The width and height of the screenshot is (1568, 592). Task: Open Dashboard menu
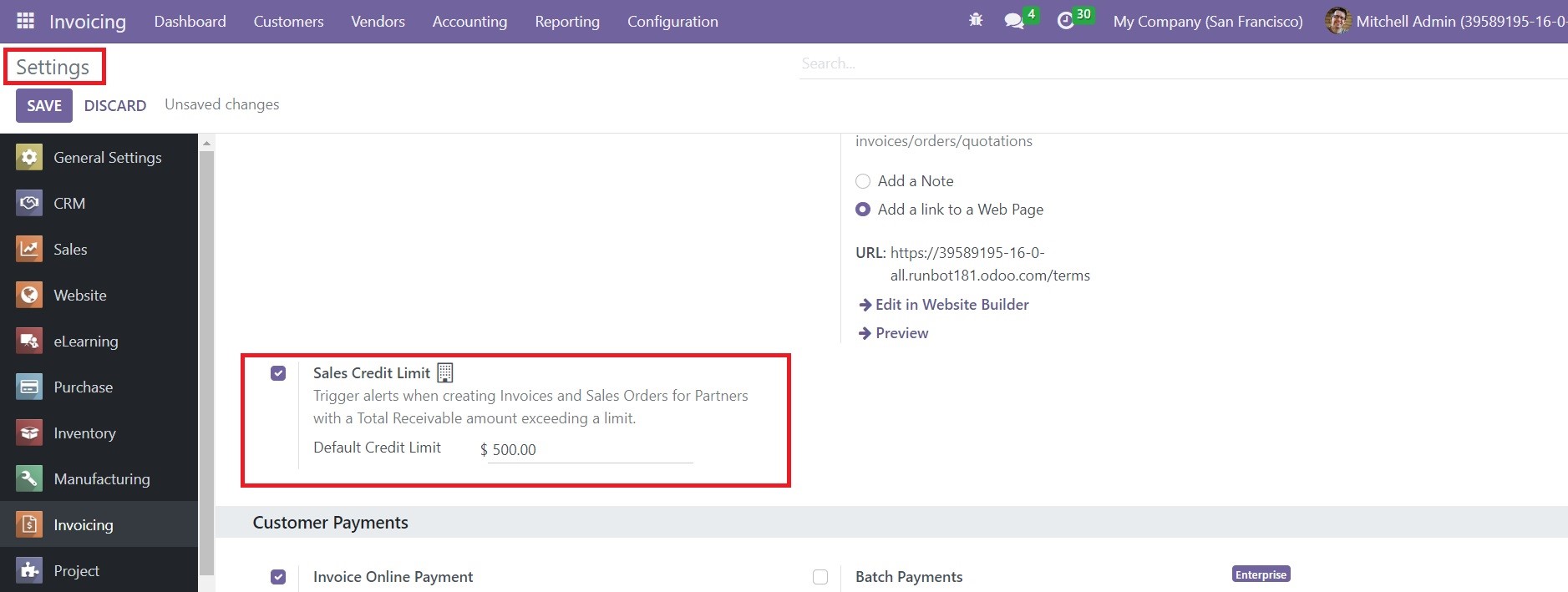point(190,21)
